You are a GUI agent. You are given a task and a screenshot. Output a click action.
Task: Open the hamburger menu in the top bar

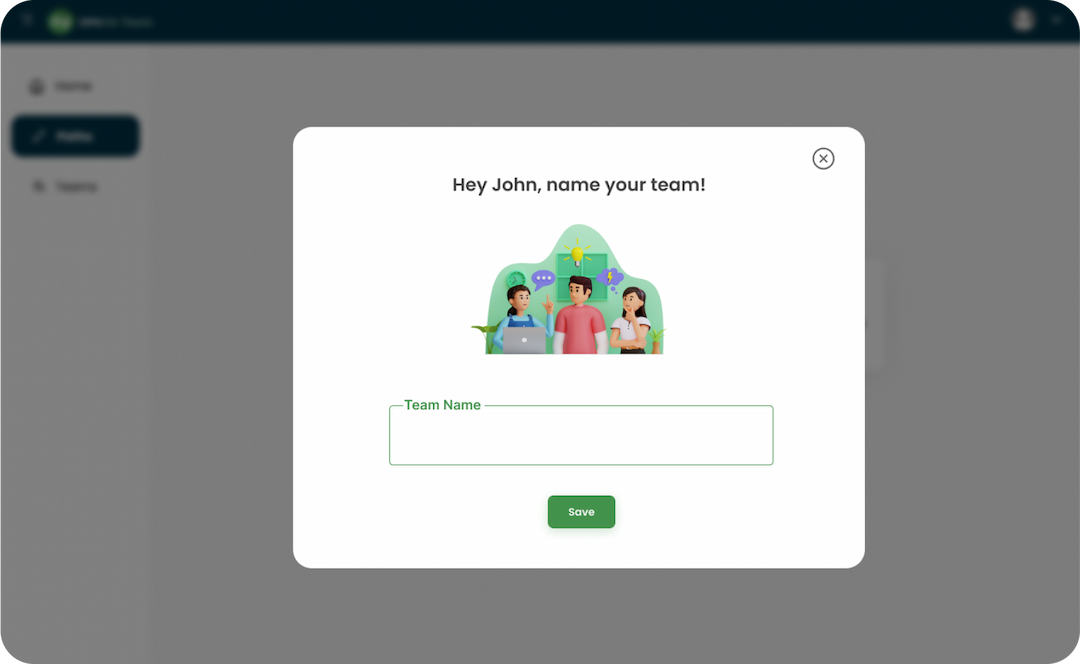coord(26,20)
